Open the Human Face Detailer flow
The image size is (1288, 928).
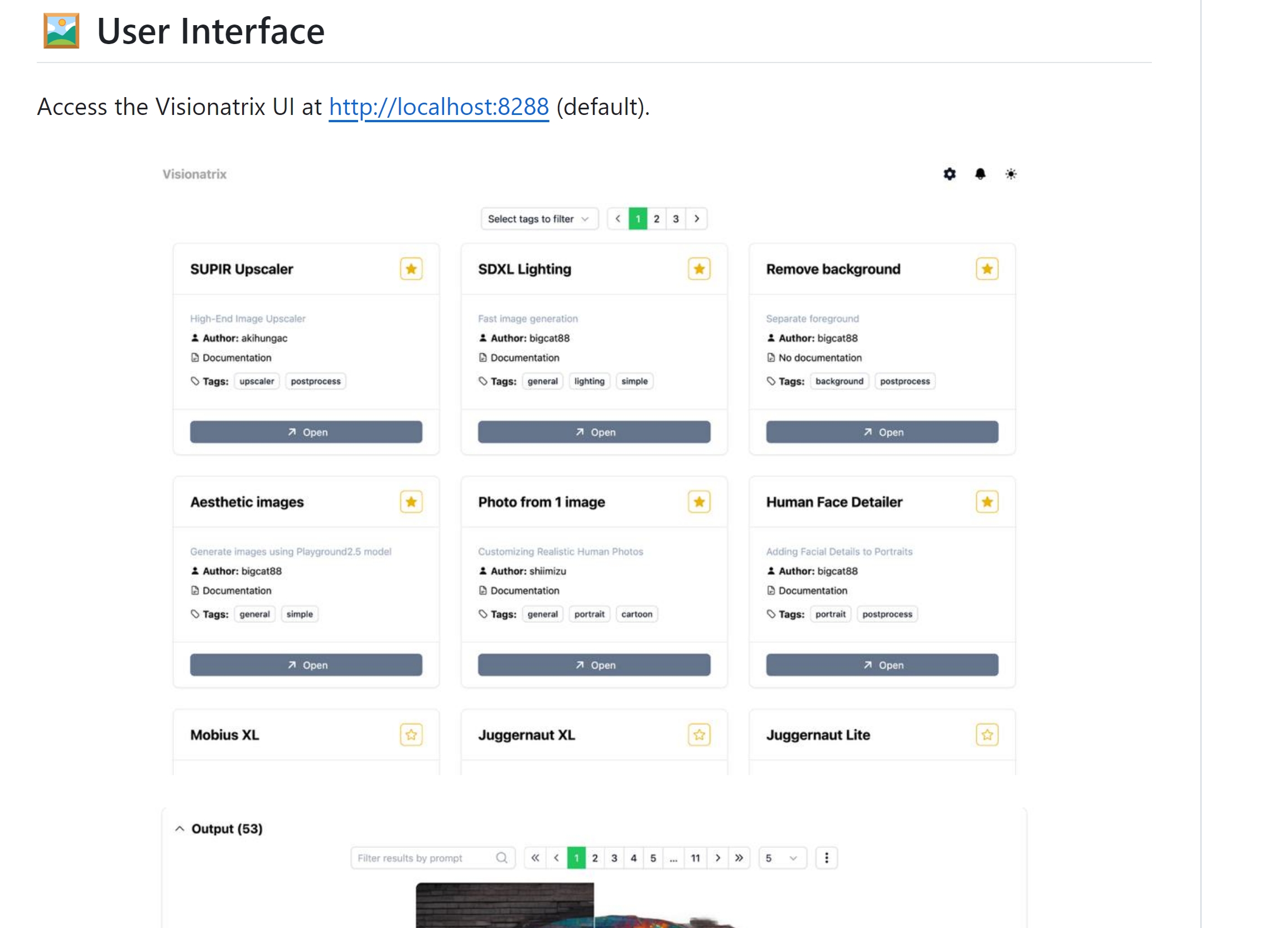point(882,665)
